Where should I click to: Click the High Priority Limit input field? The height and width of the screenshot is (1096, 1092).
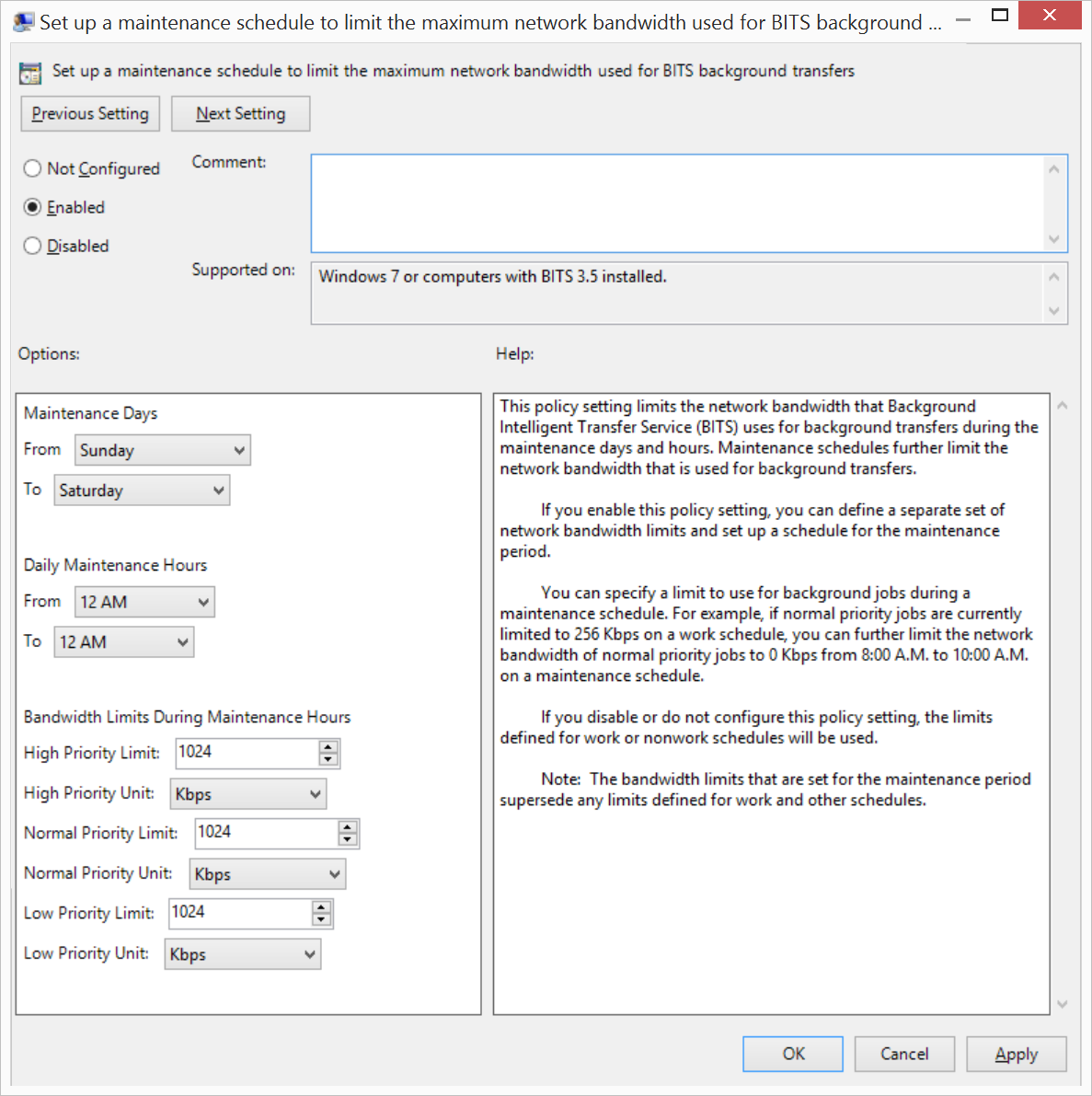click(246, 753)
